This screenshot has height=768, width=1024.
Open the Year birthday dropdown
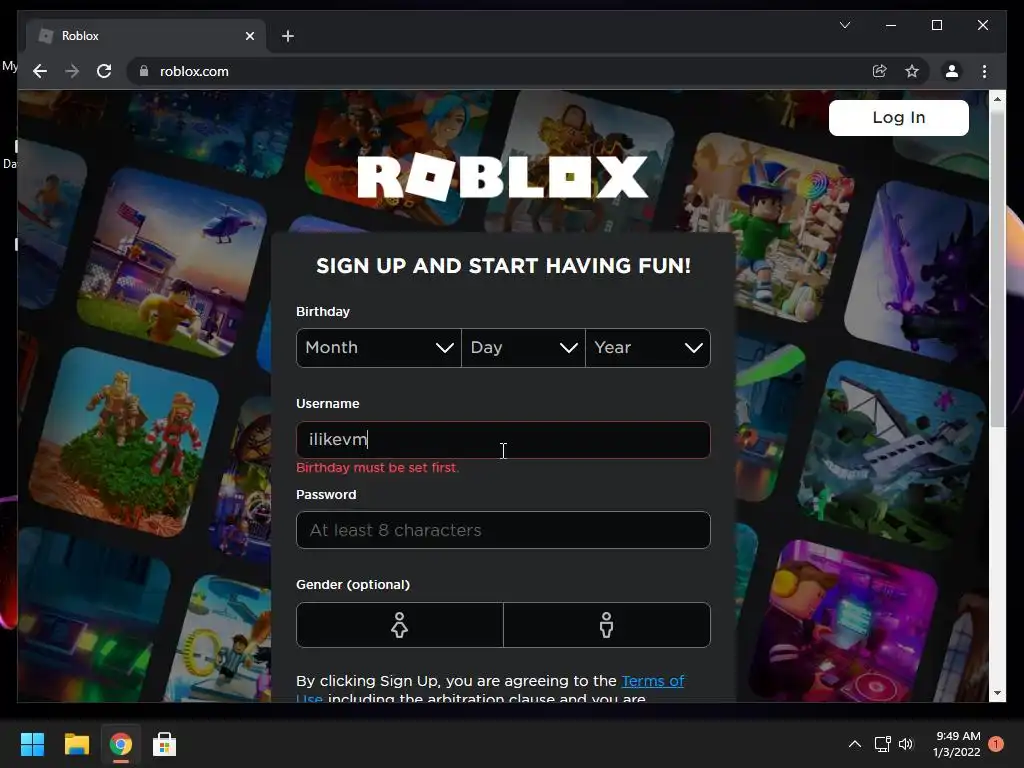tap(648, 347)
